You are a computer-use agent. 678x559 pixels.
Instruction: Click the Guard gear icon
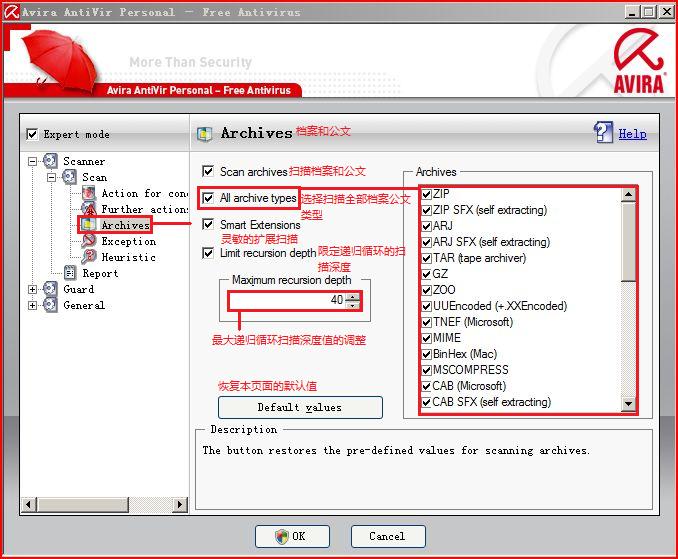pos(50,289)
